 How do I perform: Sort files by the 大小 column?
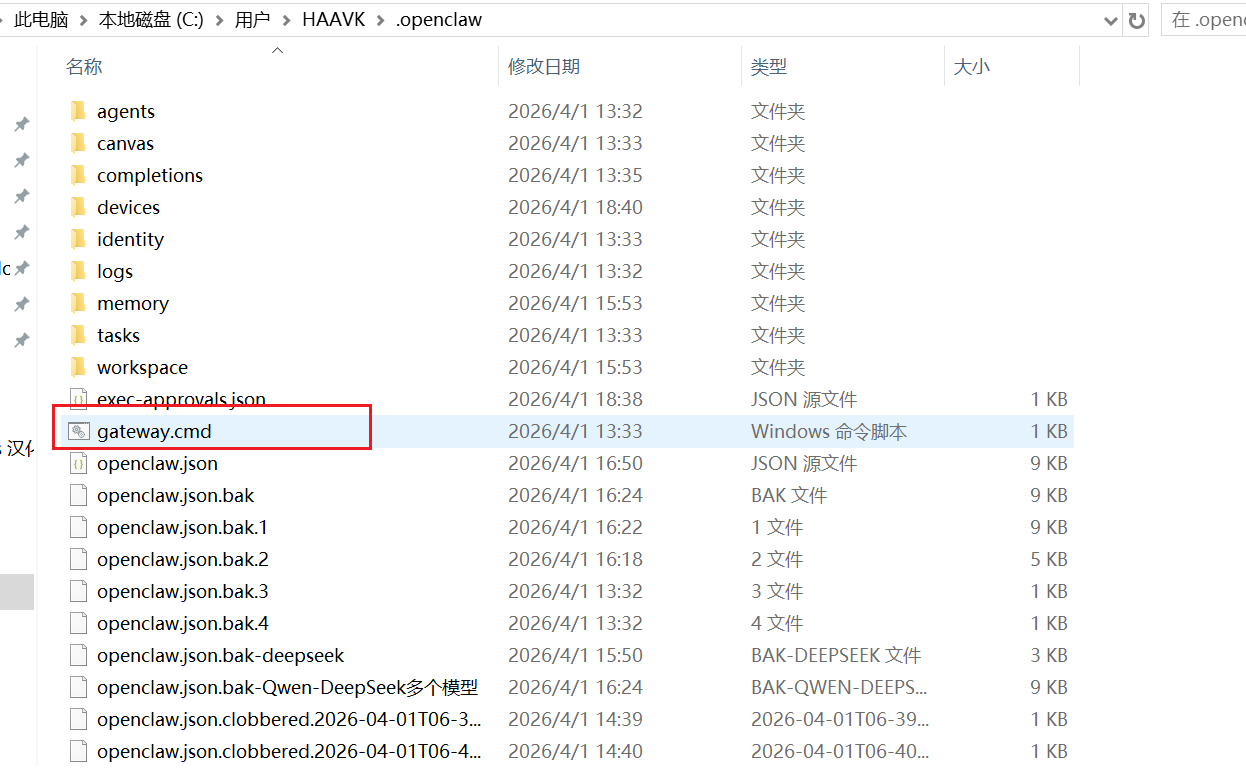pos(972,66)
